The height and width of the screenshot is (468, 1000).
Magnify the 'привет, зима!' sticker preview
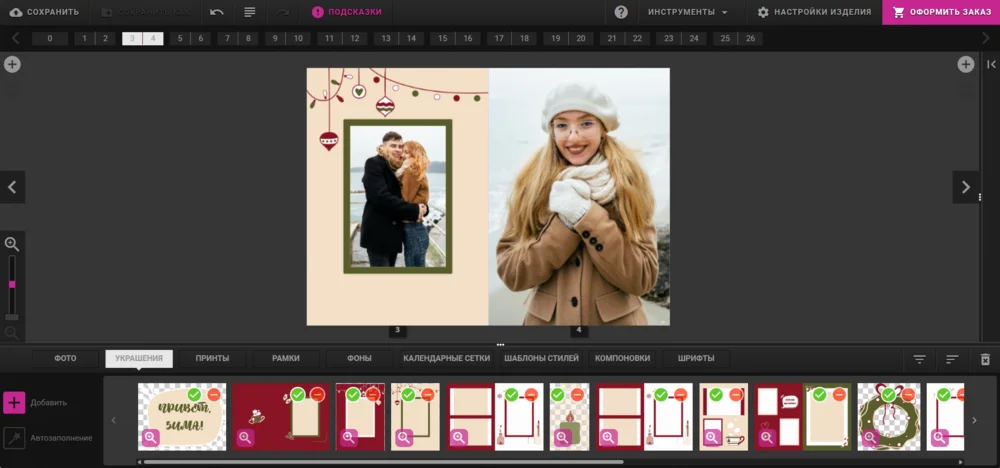click(150, 437)
